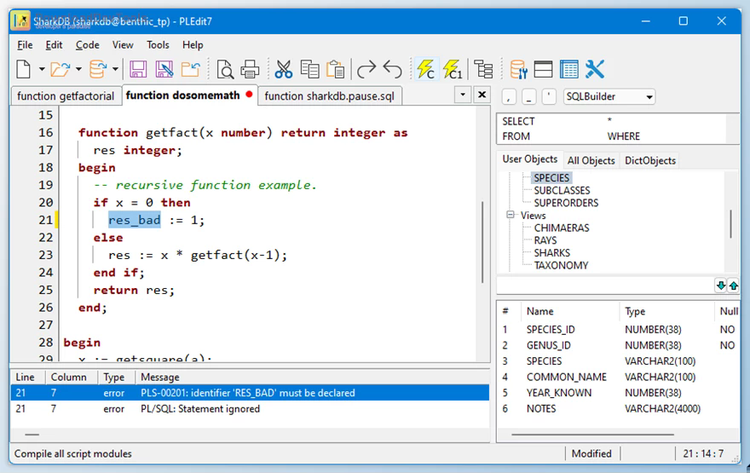Click the underscore quick-insert button
Viewport: 750px width, 473px height.
529,97
